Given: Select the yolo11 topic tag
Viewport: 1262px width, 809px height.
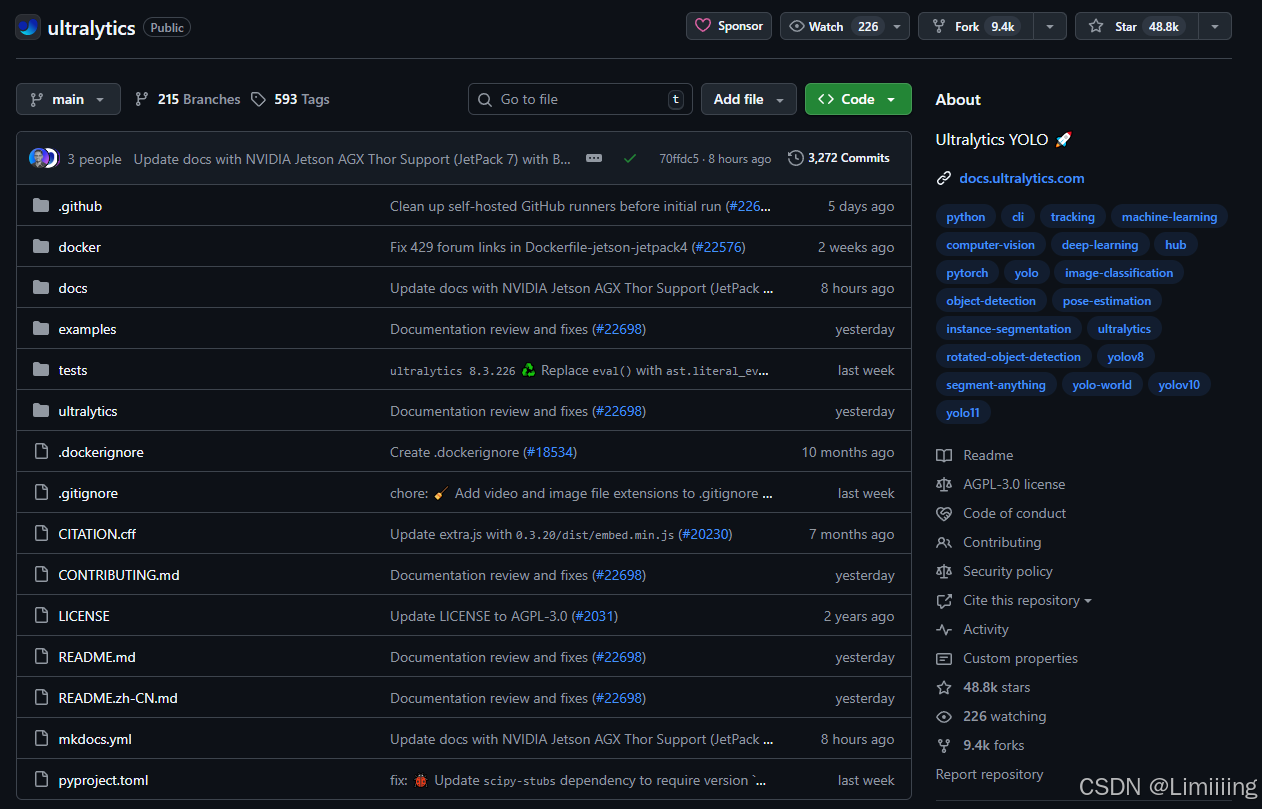Looking at the screenshot, I should coord(963,413).
